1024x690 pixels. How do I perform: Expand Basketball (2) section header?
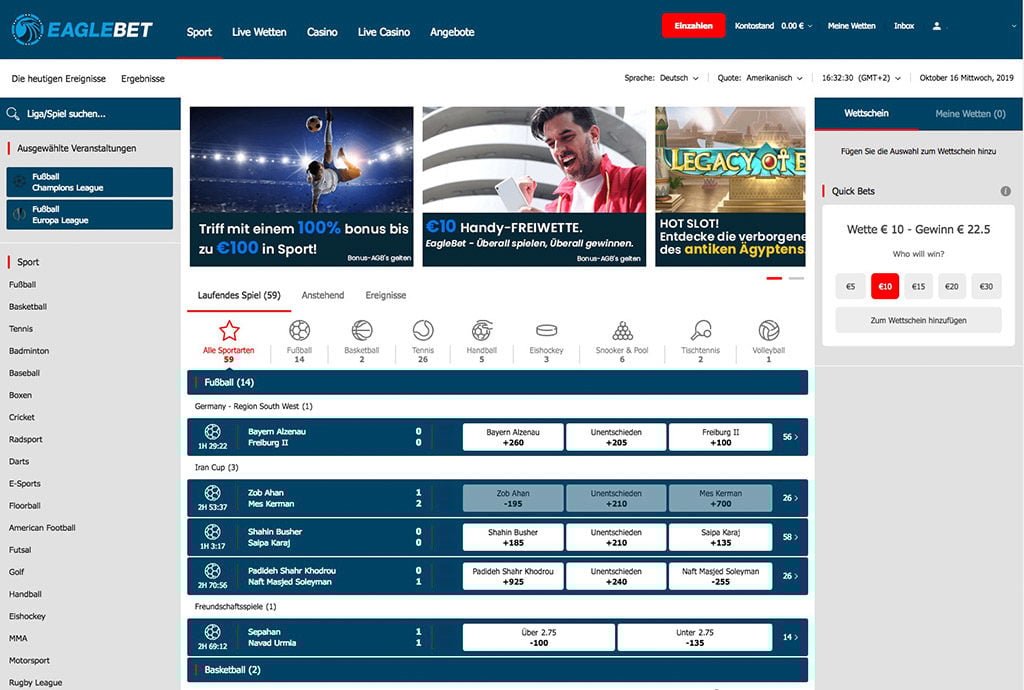click(x=498, y=670)
